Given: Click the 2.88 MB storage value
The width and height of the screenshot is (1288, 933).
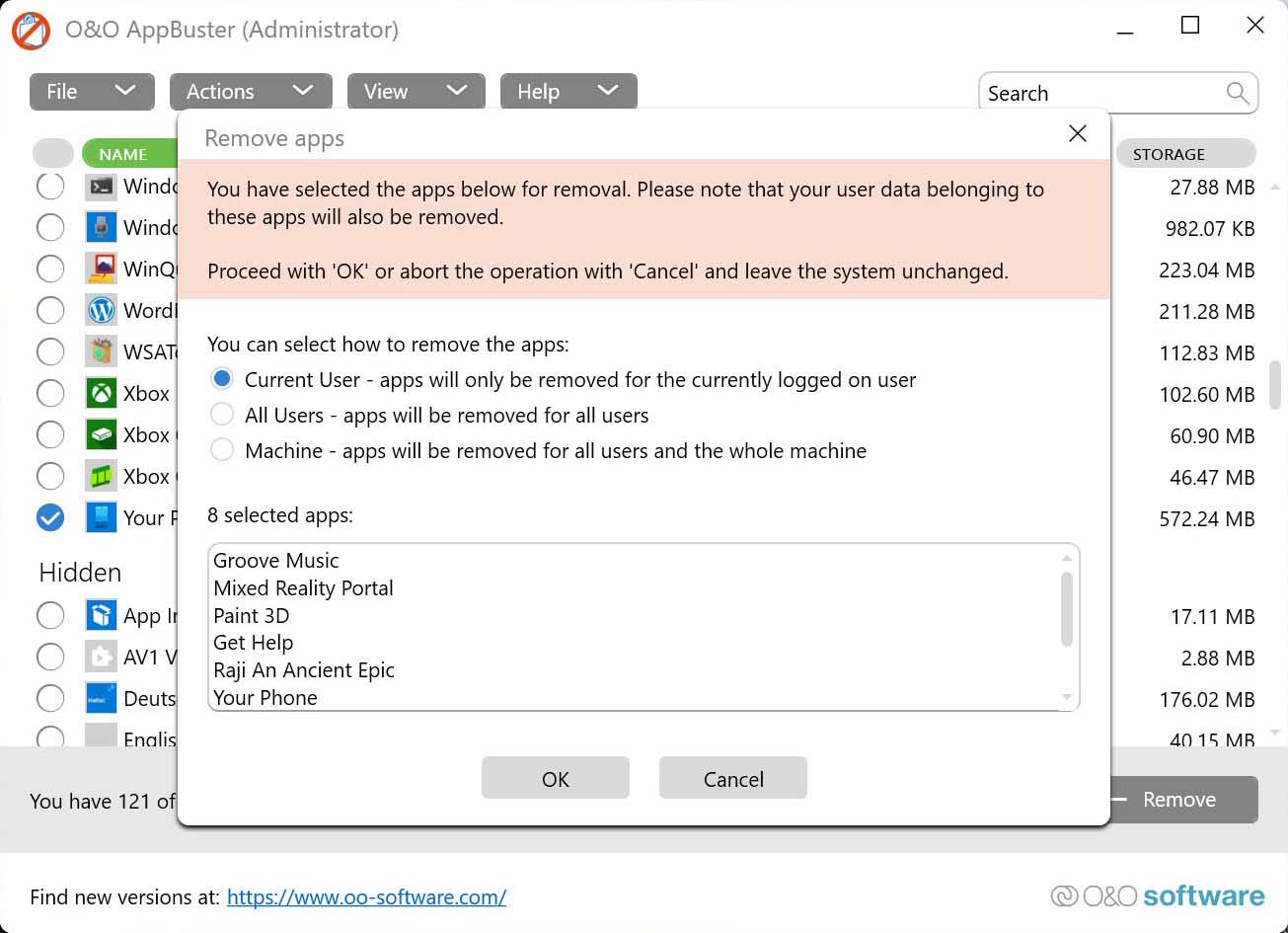Looking at the screenshot, I should (1218, 658).
